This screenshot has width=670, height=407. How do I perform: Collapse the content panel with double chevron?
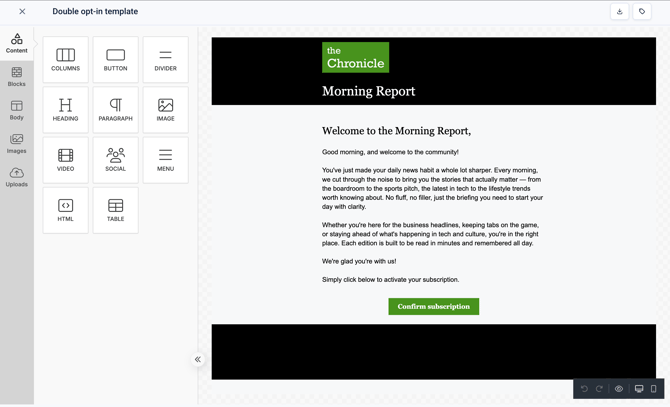coord(197,359)
